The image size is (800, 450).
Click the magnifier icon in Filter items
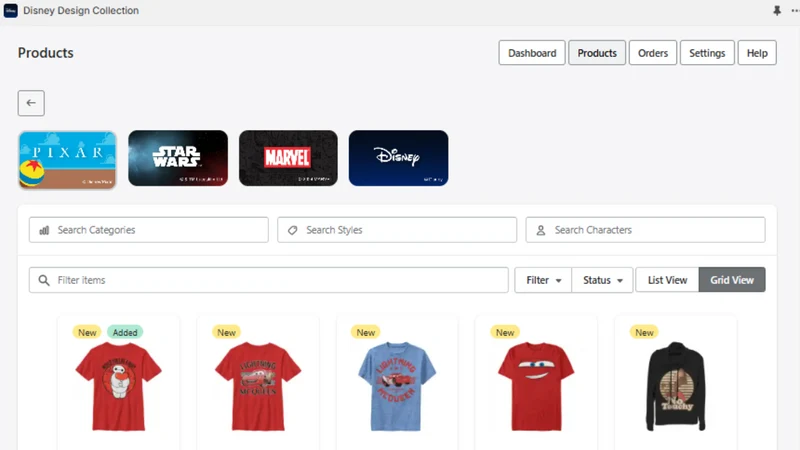click(x=44, y=280)
